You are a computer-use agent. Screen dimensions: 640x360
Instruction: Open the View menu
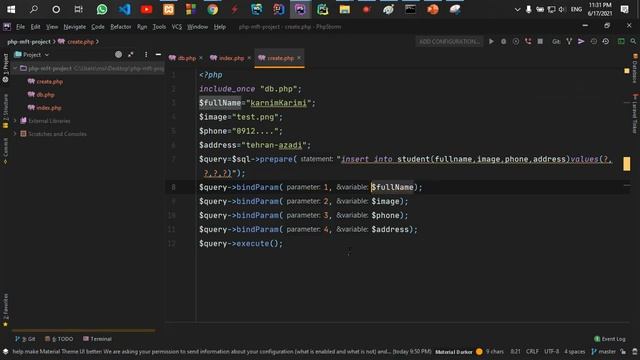pos(52,27)
